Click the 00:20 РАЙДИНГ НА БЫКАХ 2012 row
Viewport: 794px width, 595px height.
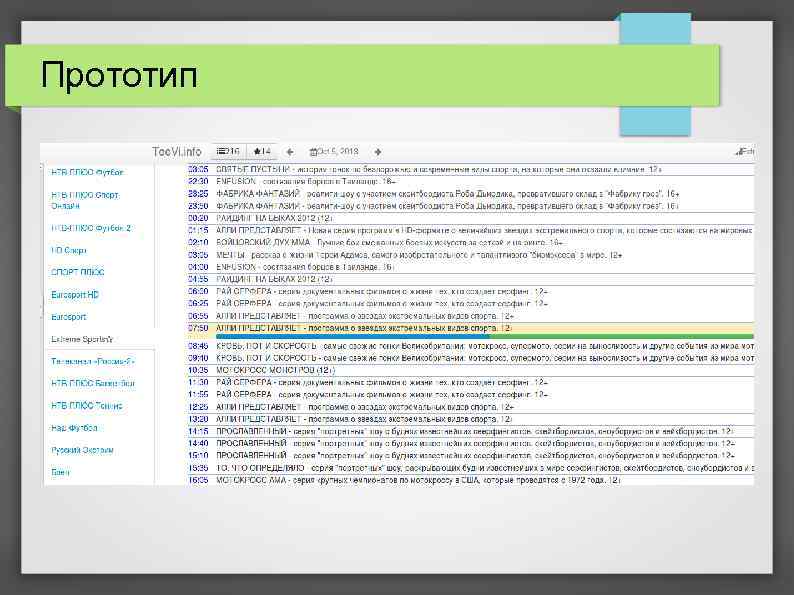[x=470, y=218]
